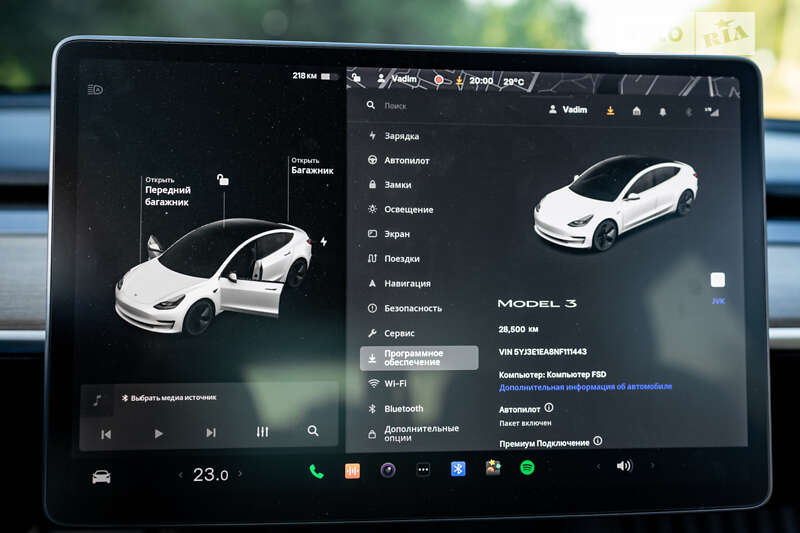
Task: Raise volume with the right arrow
Action: click(x=652, y=465)
